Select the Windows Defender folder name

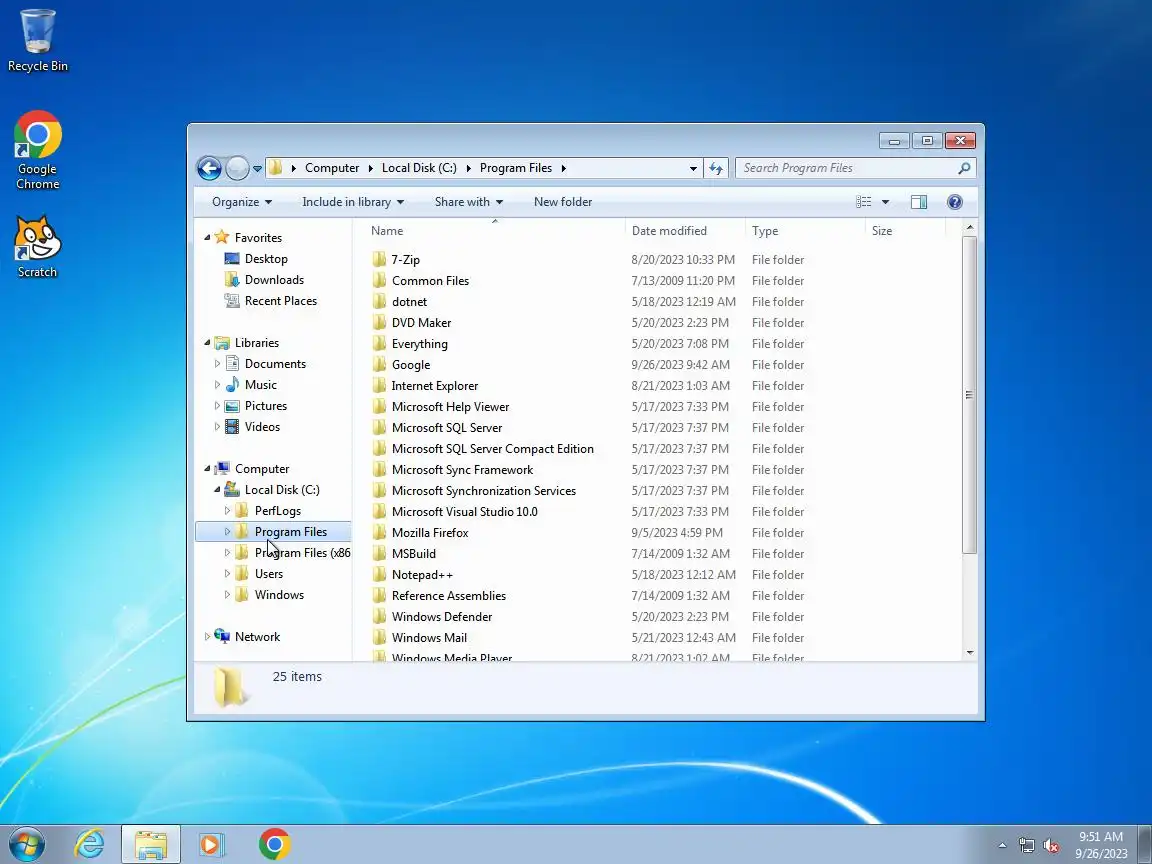point(442,616)
